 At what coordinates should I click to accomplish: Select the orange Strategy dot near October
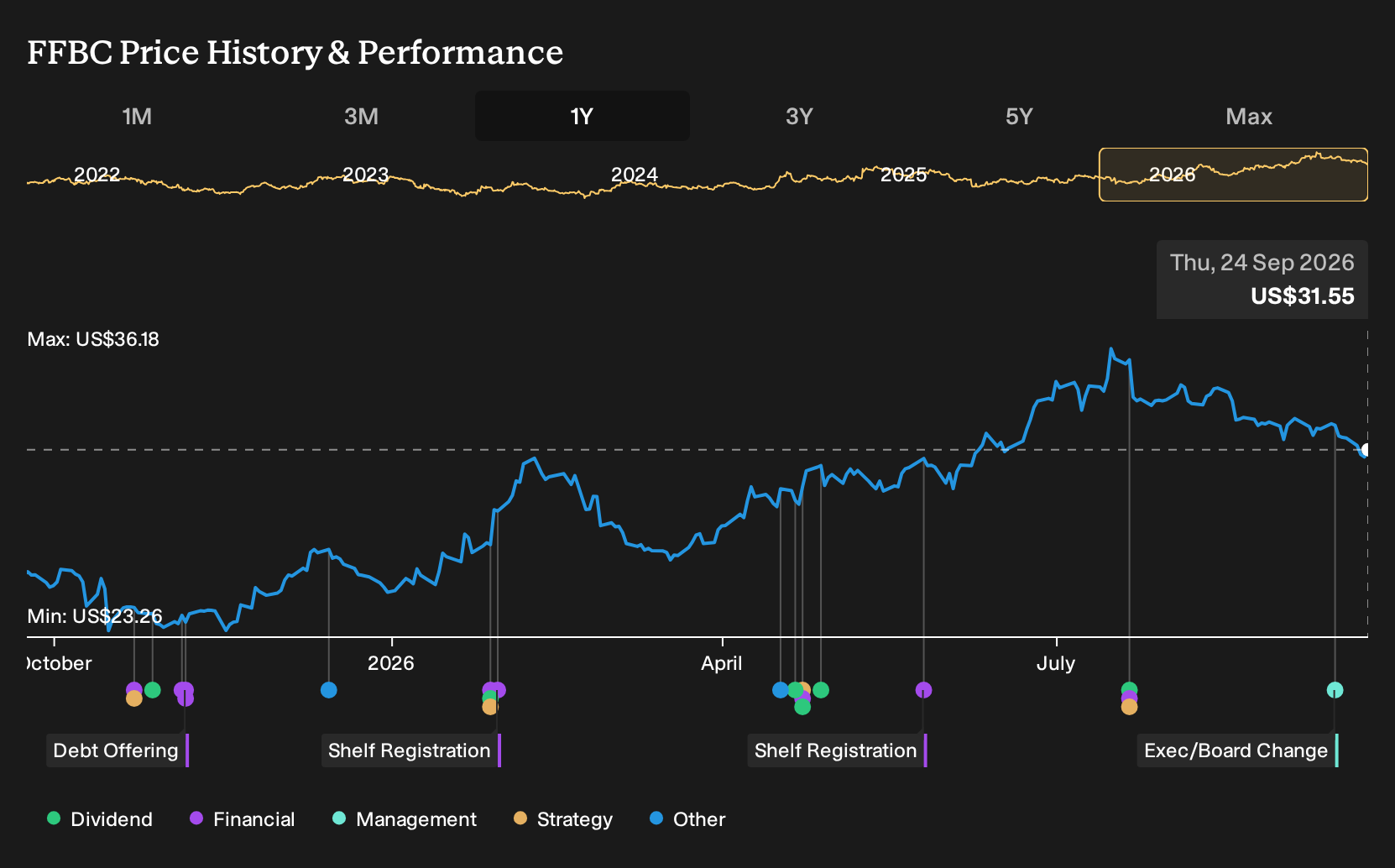pos(133,698)
